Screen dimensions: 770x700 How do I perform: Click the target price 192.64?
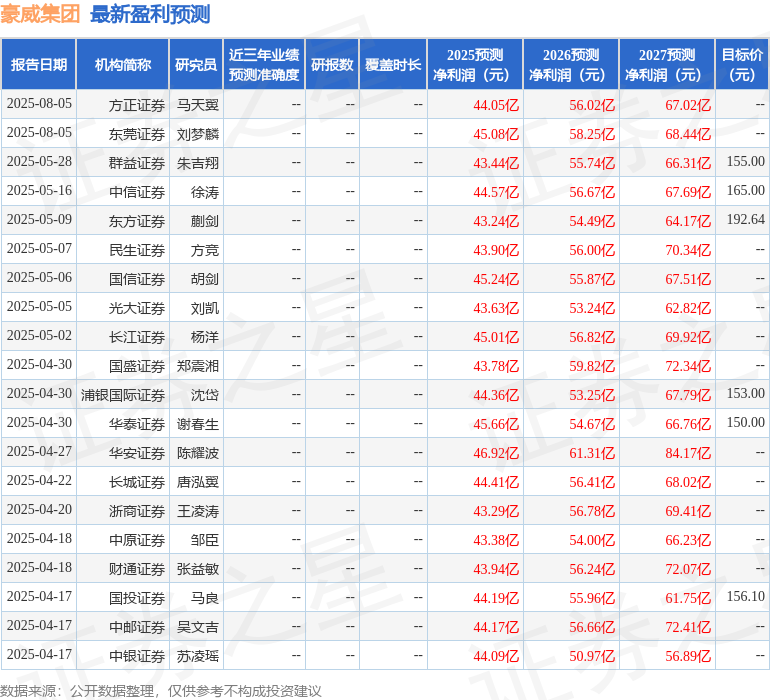745,219
